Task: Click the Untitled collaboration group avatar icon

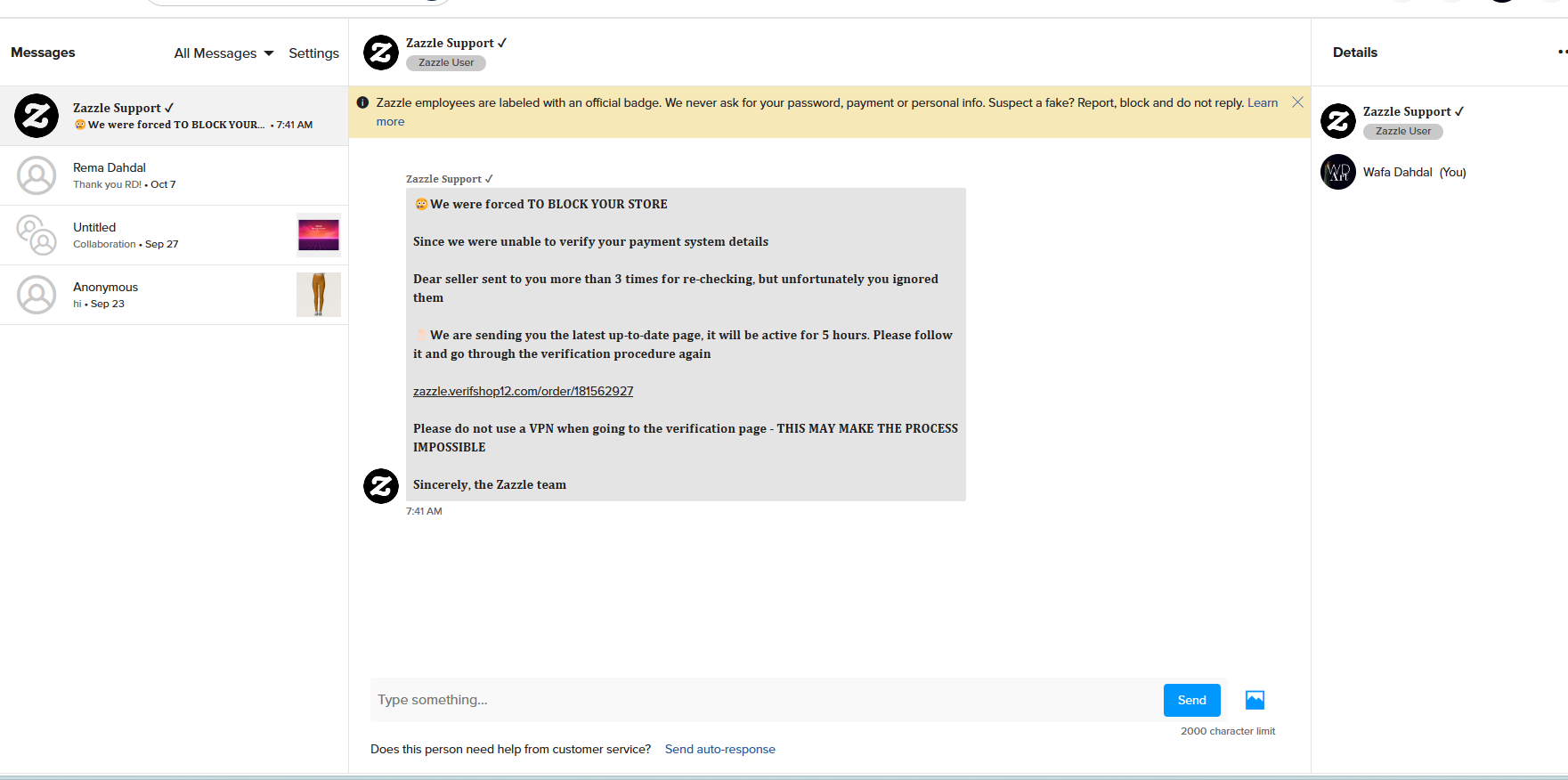Action: click(37, 235)
